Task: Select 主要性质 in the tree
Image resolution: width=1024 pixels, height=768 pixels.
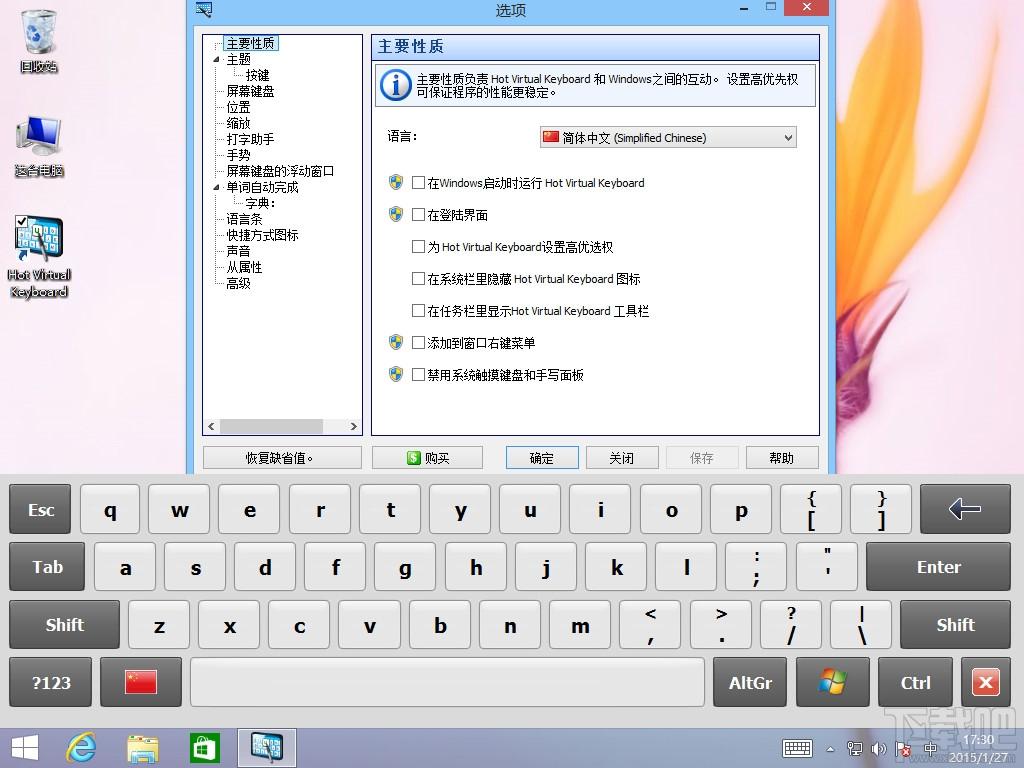Action: tap(250, 44)
